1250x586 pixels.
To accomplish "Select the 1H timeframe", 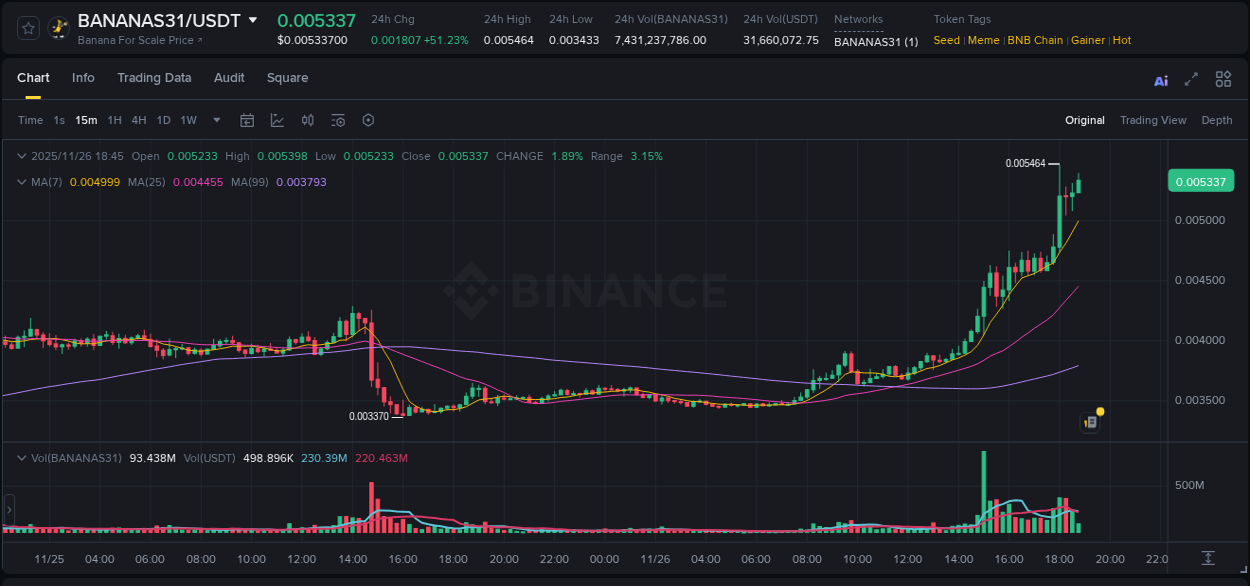I will click(x=113, y=120).
